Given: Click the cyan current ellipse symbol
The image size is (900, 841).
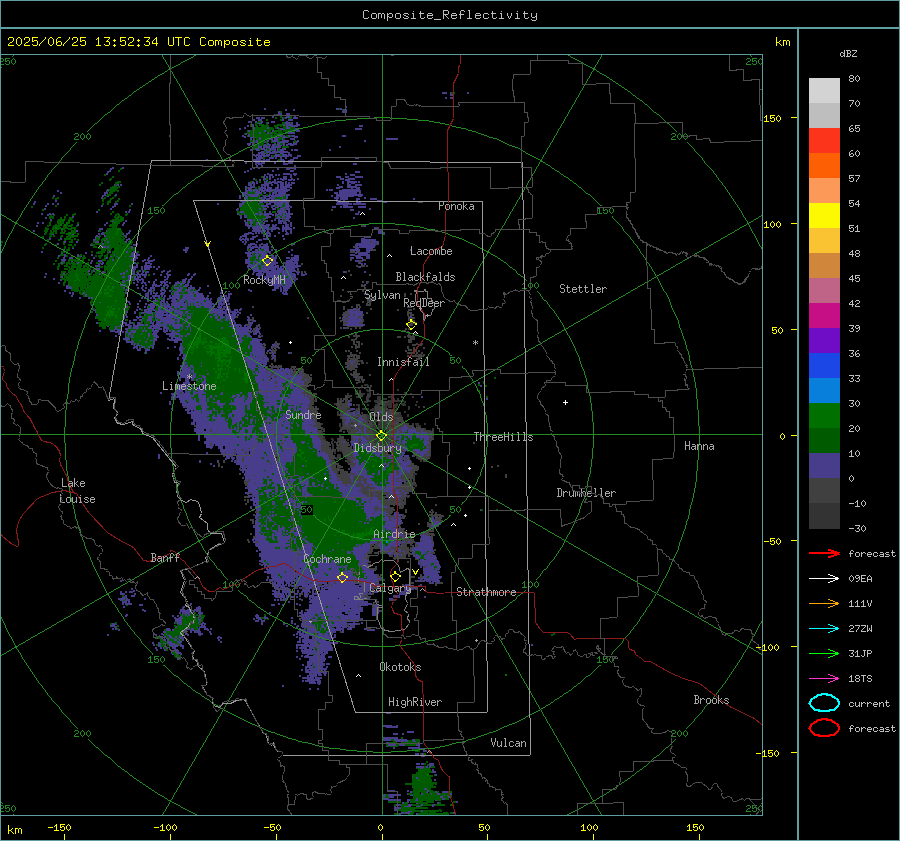Looking at the screenshot, I should click(824, 703).
